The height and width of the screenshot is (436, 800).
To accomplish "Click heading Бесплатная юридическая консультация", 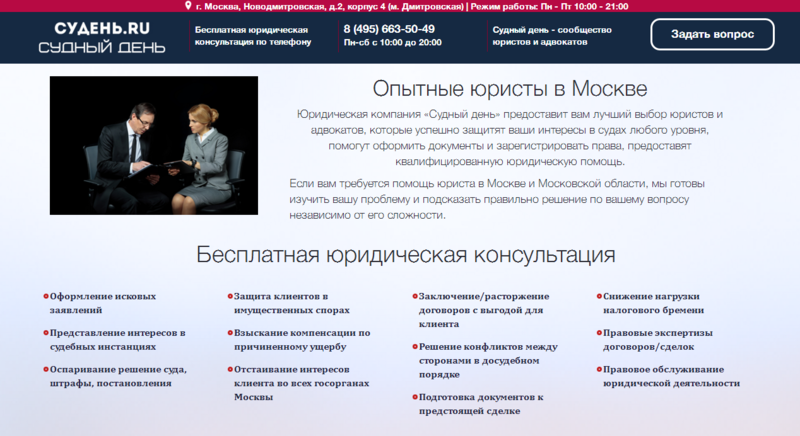I will click(x=406, y=254).
